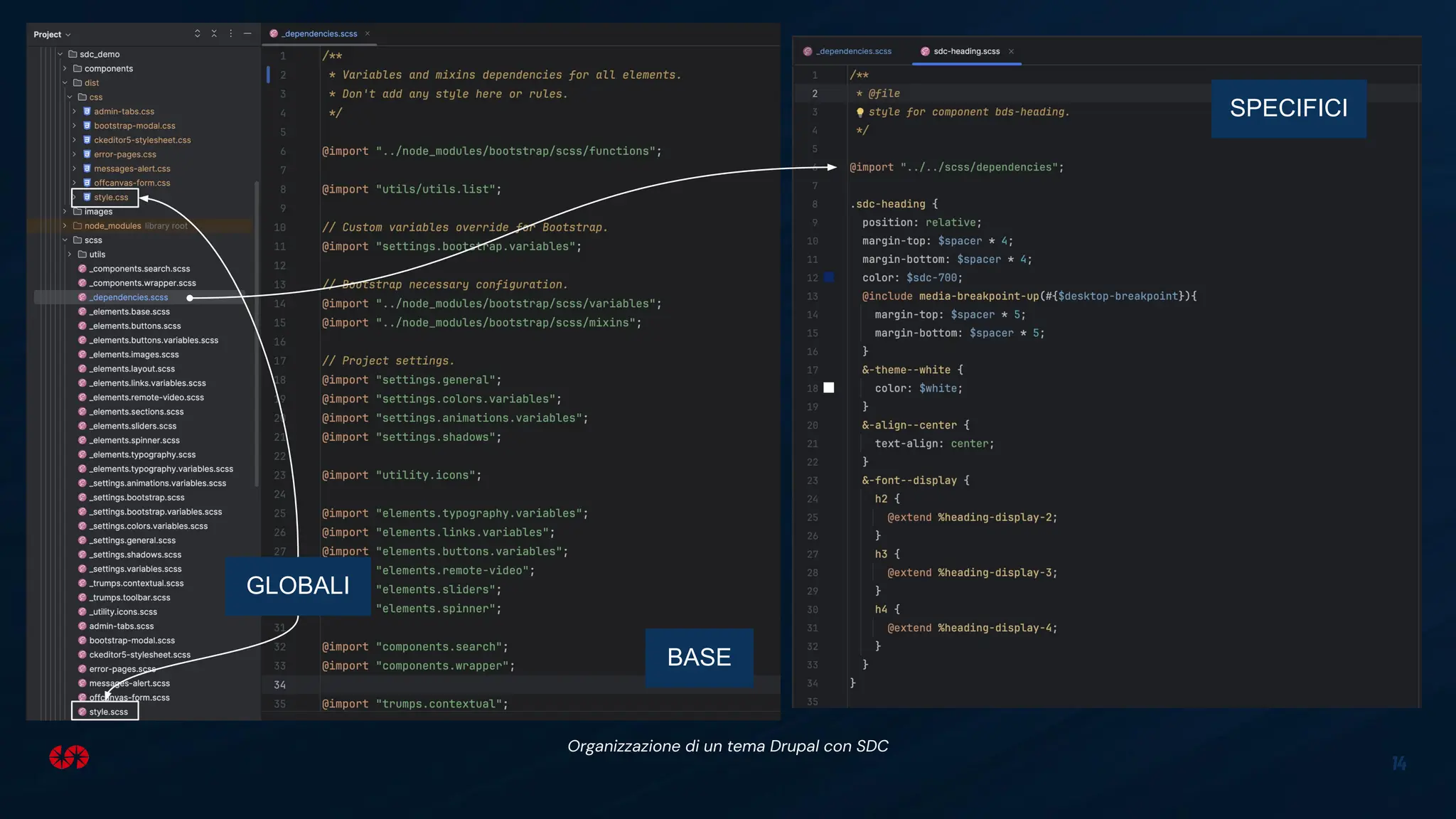Image resolution: width=1456 pixels, height=819 pixels.
Task: Click the Sass icon of _elements.buttons.scss
Action: coord(82,326)
